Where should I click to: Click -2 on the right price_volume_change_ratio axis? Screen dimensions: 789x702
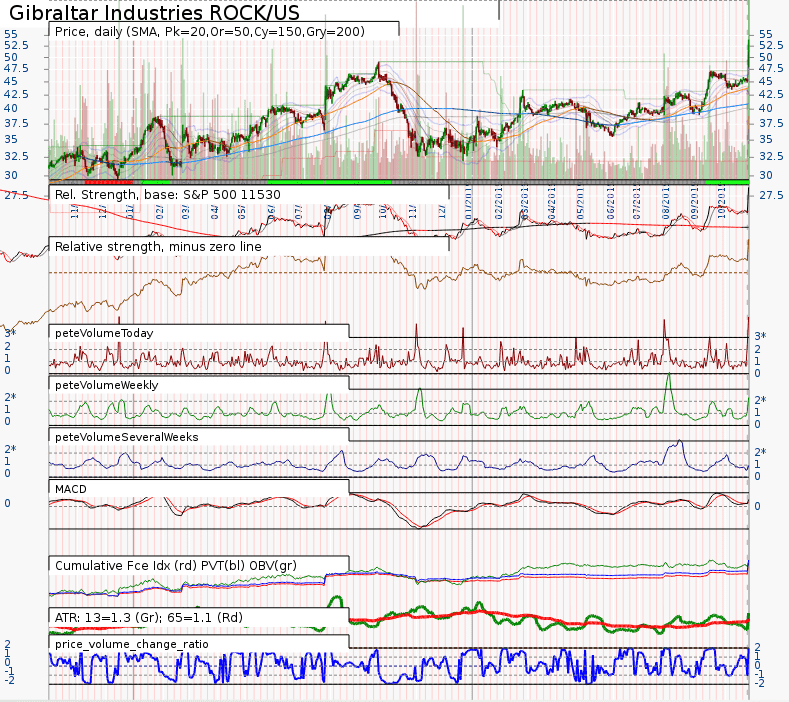click(x=759, y=683)
